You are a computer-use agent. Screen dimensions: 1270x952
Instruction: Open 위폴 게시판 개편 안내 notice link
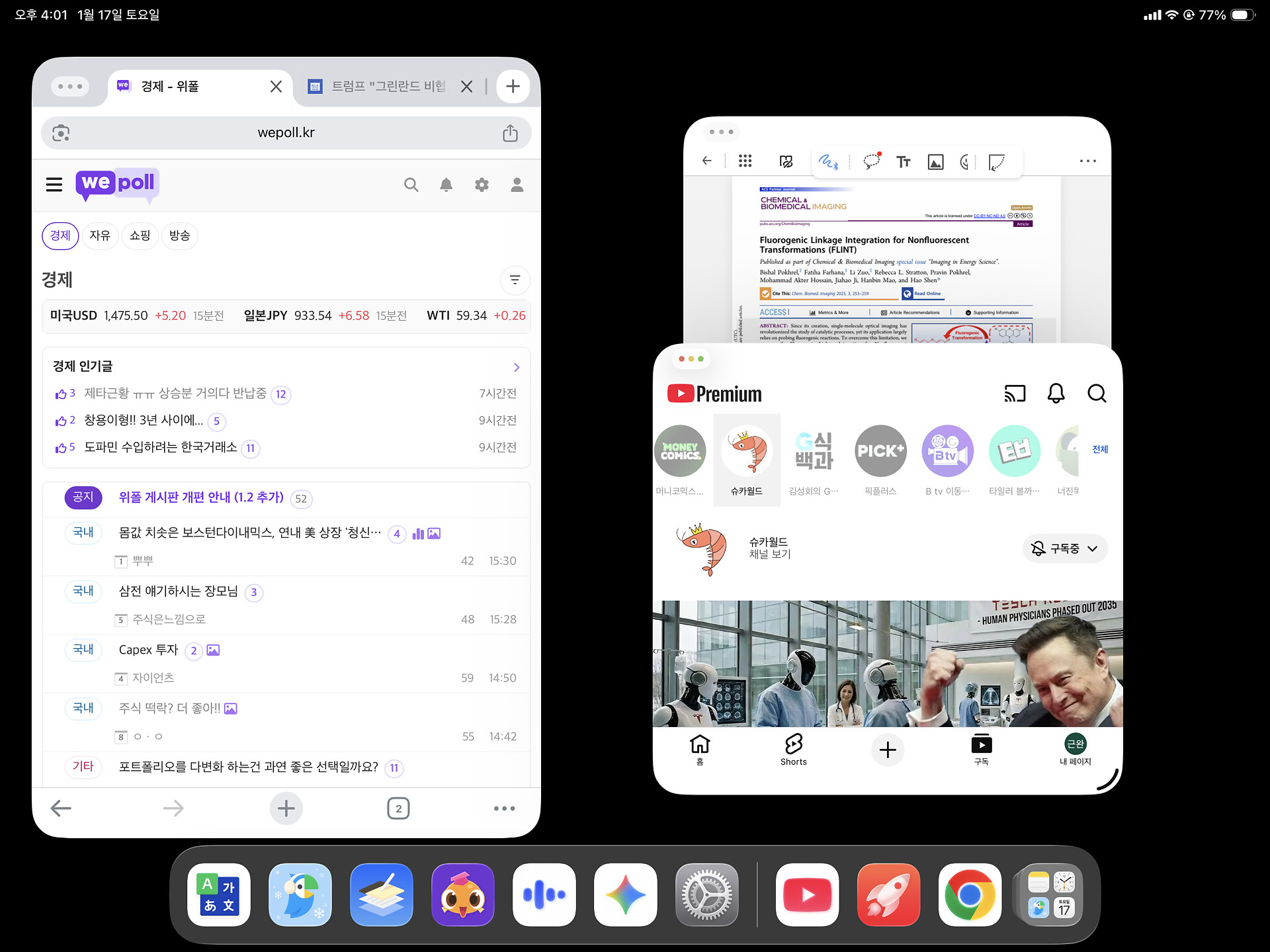point(201,498)
